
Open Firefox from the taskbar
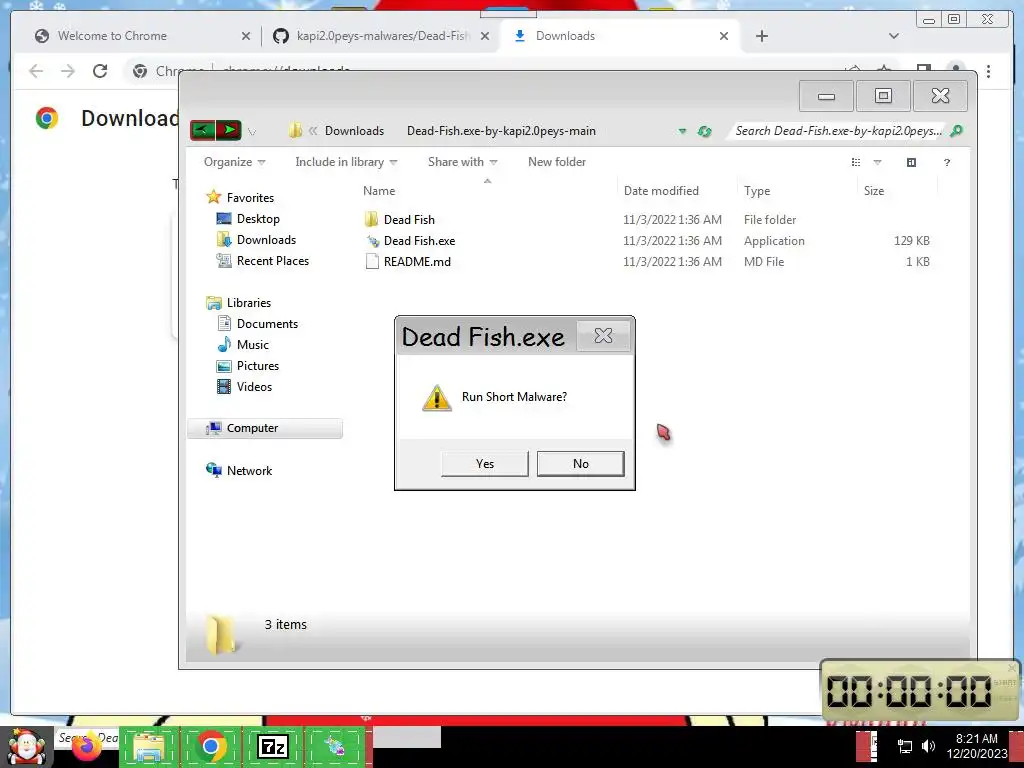tap(86, 746)
